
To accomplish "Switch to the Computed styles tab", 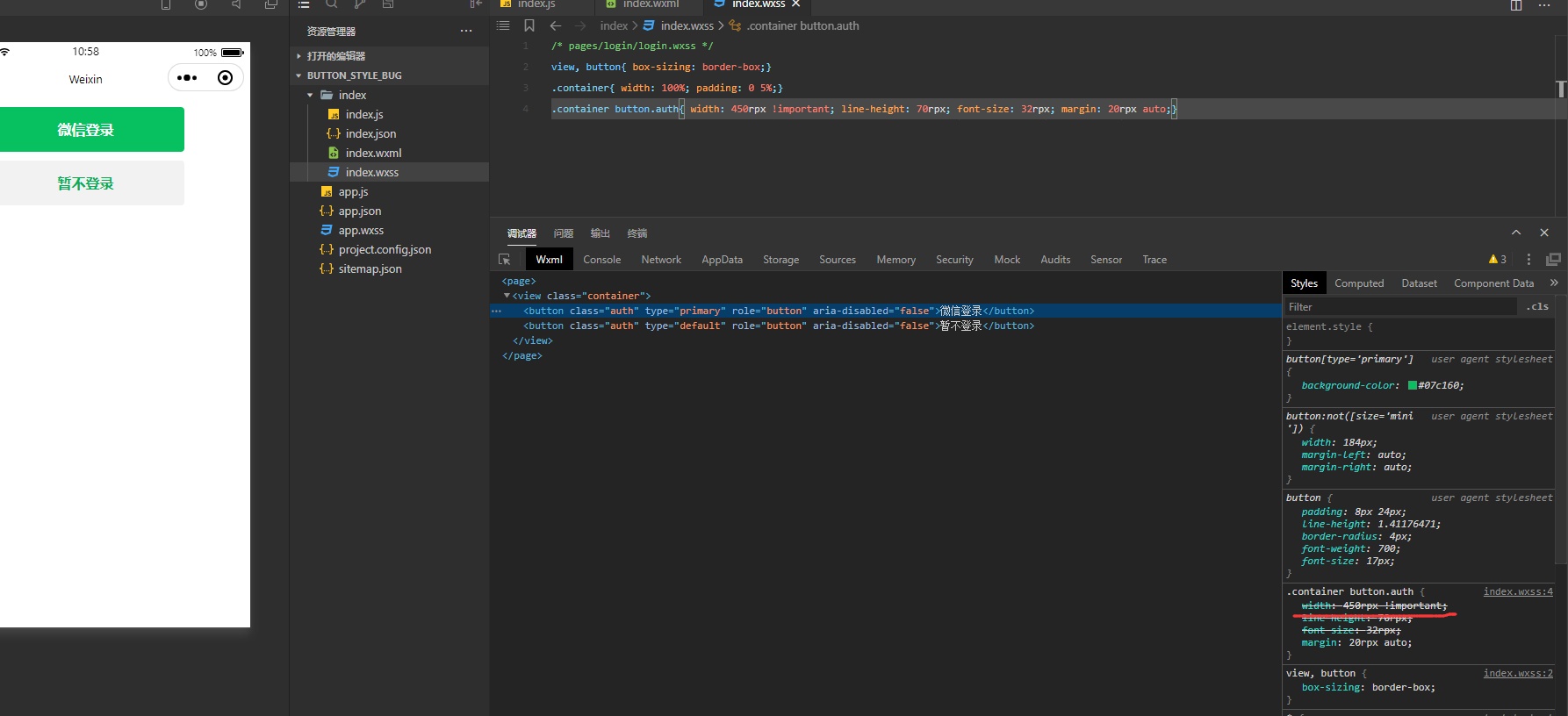I will coord(1359,283).
